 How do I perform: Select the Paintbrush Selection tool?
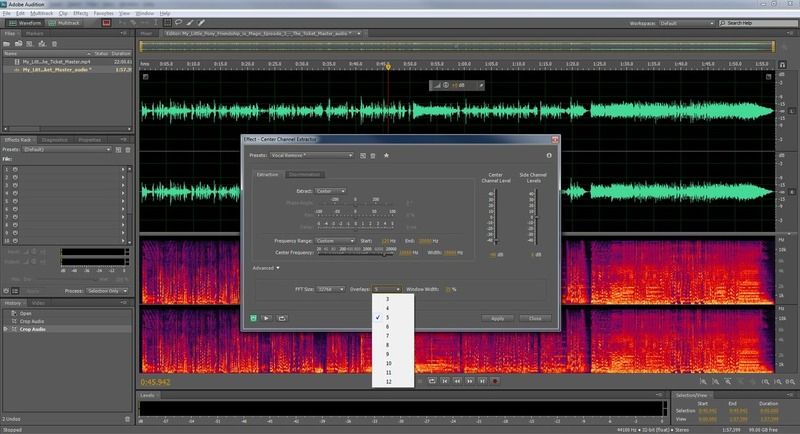pyautogui.click(x=190, y=23)
